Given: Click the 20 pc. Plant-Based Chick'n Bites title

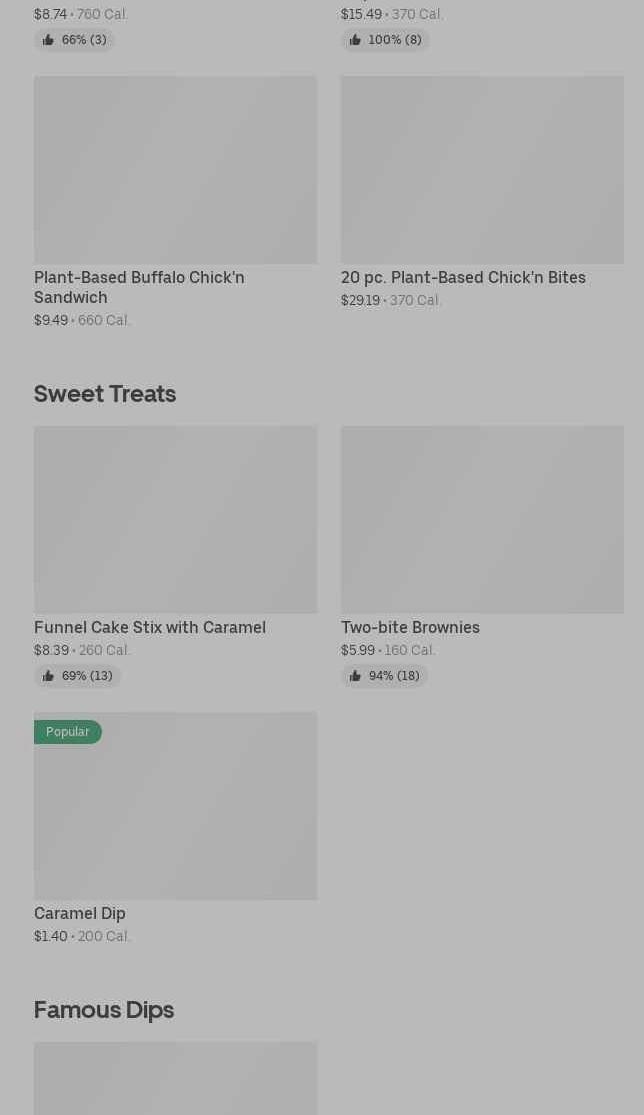Looking at the screenshot, I should (463, 277).
